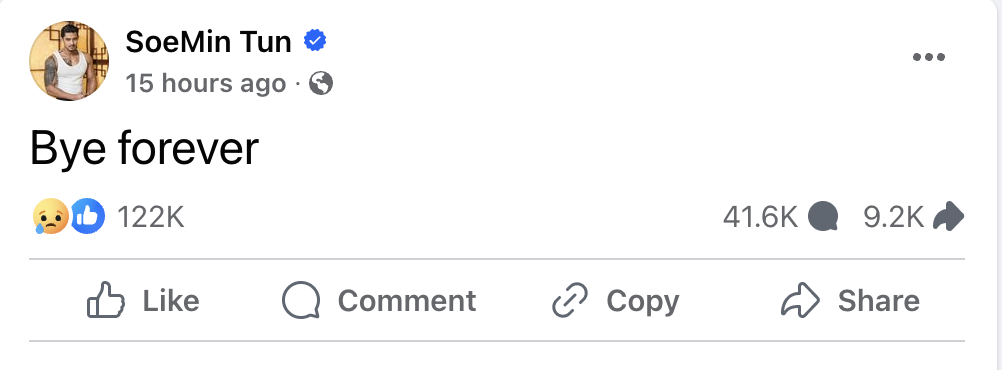
Task: Click SoeMin Tun's profile picture
Action: pos(69,61)
